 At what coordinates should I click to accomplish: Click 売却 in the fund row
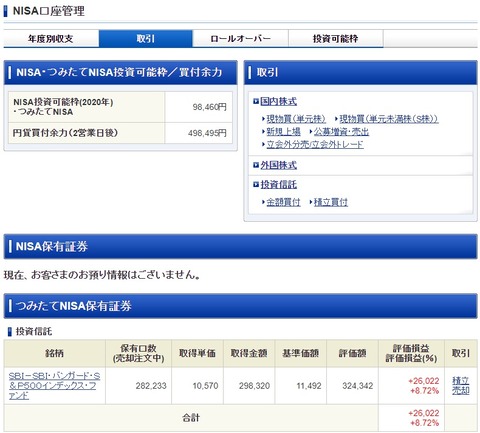pyautogui.click(x=461, y=390)
